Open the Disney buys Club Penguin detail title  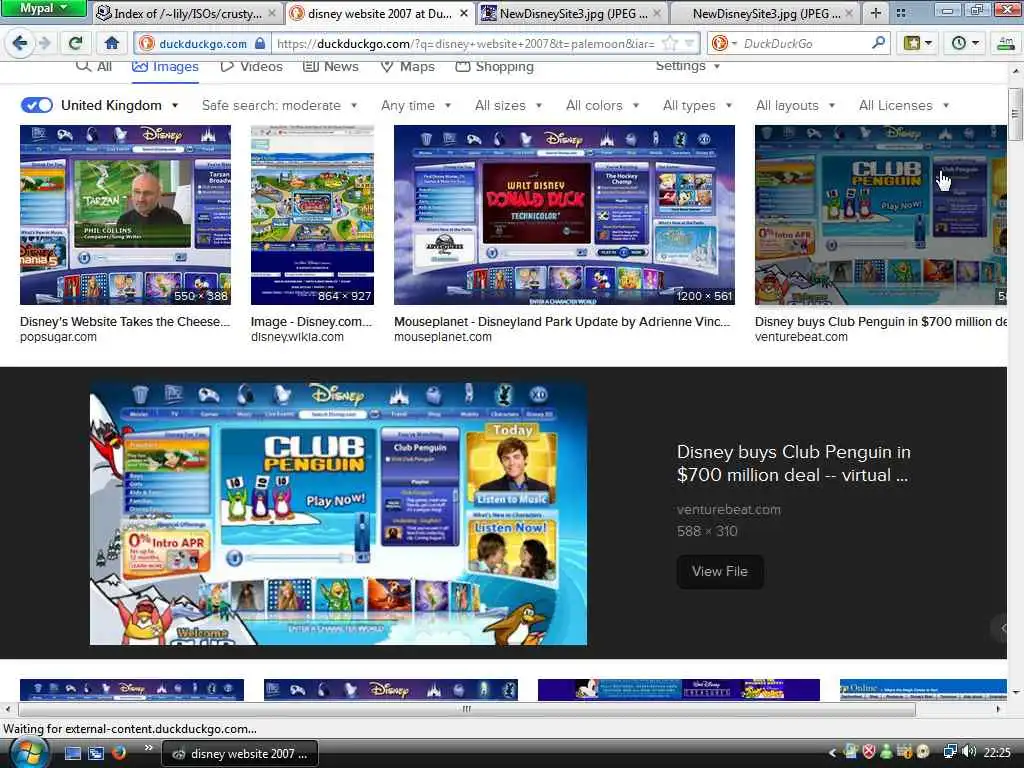click(x=793, y=464)
